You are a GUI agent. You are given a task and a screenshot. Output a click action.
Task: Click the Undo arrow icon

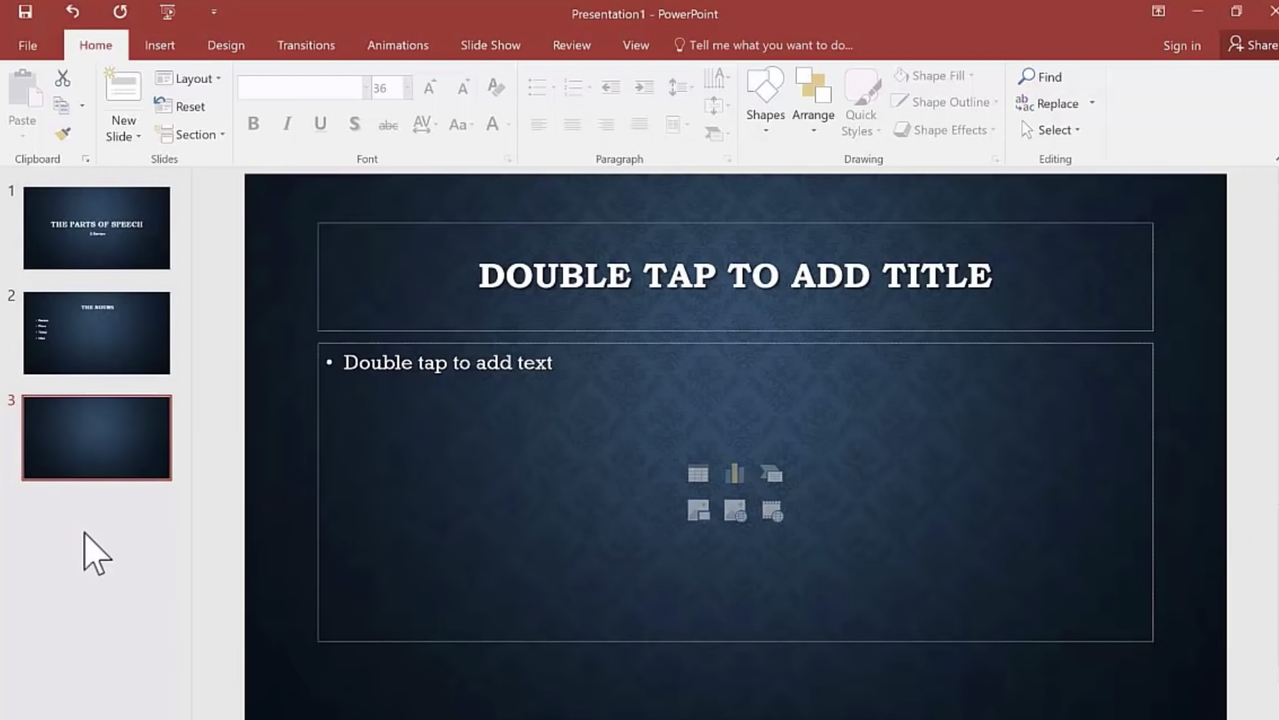point(72,12)
